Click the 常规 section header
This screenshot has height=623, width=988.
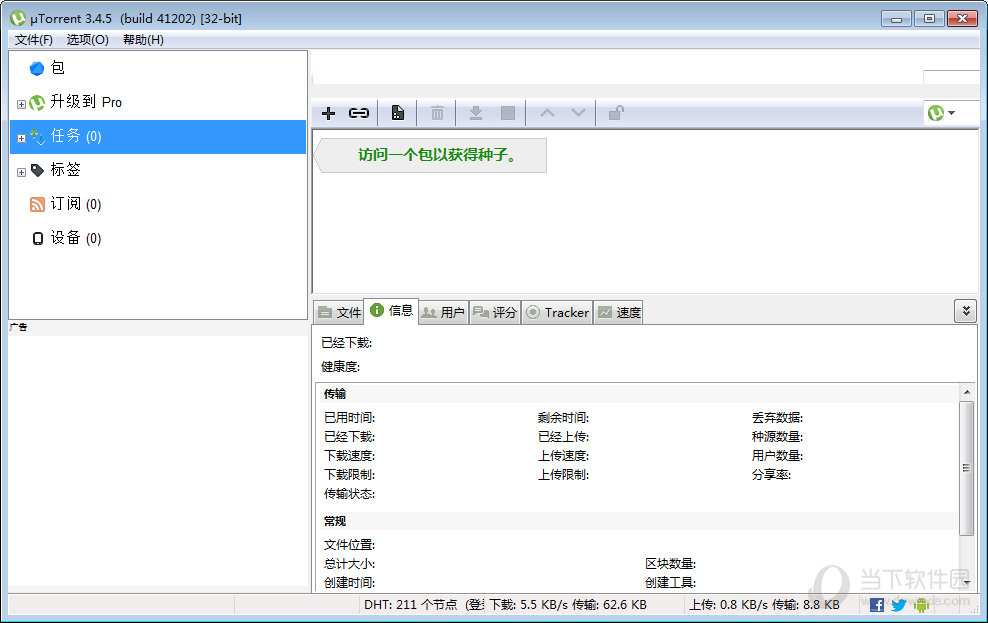(335, 522)
